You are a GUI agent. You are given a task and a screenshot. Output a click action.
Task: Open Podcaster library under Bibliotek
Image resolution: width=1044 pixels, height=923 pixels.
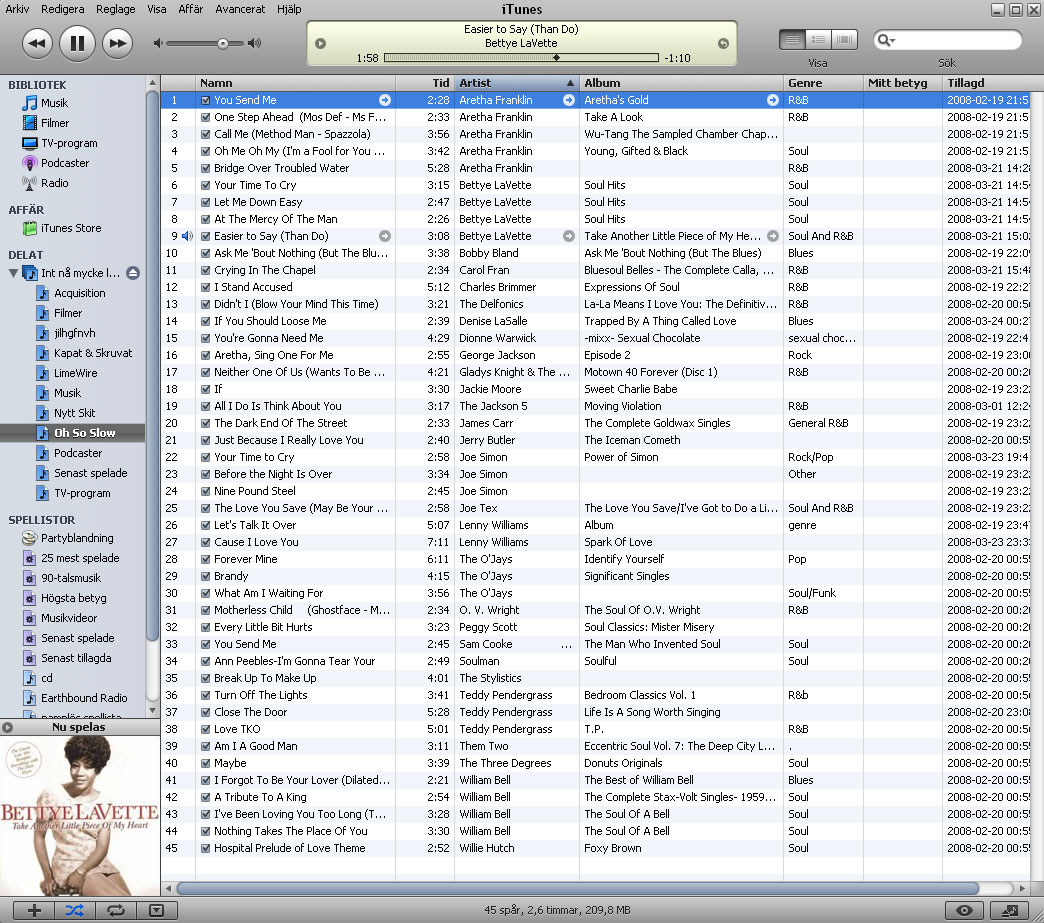[x=65, y=163]
